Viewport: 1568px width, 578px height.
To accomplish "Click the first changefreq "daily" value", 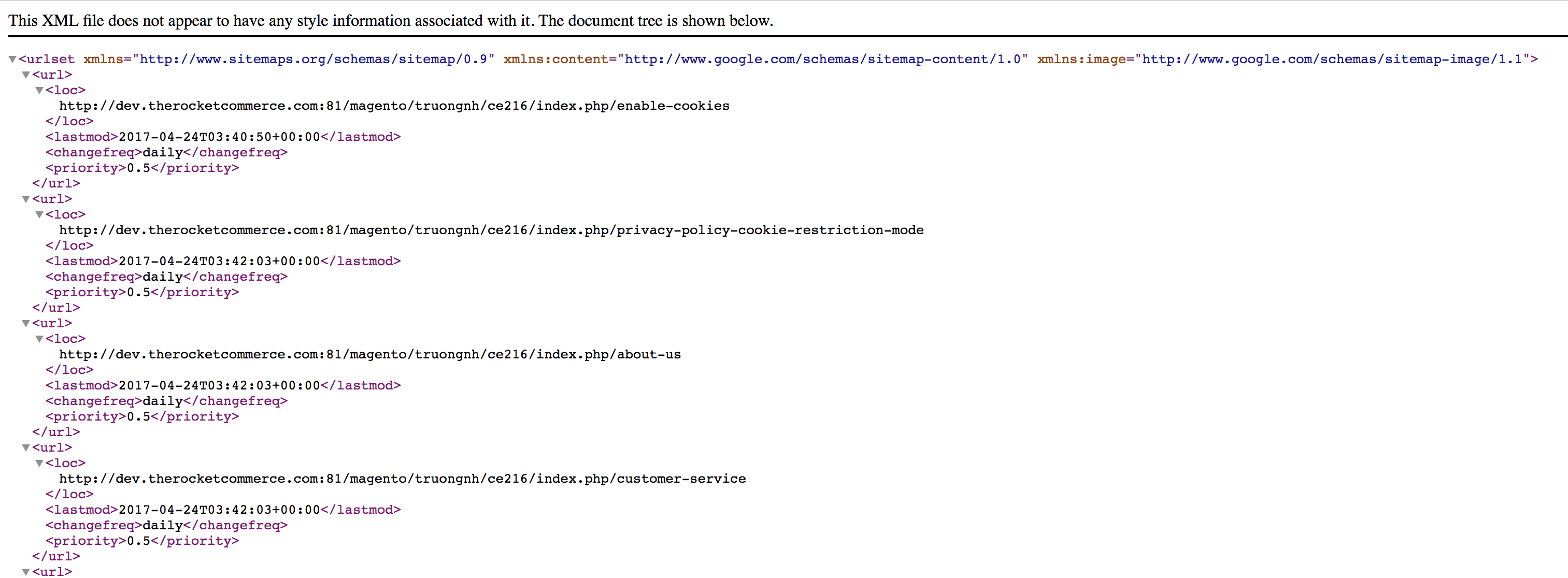I will click(163, 153).
